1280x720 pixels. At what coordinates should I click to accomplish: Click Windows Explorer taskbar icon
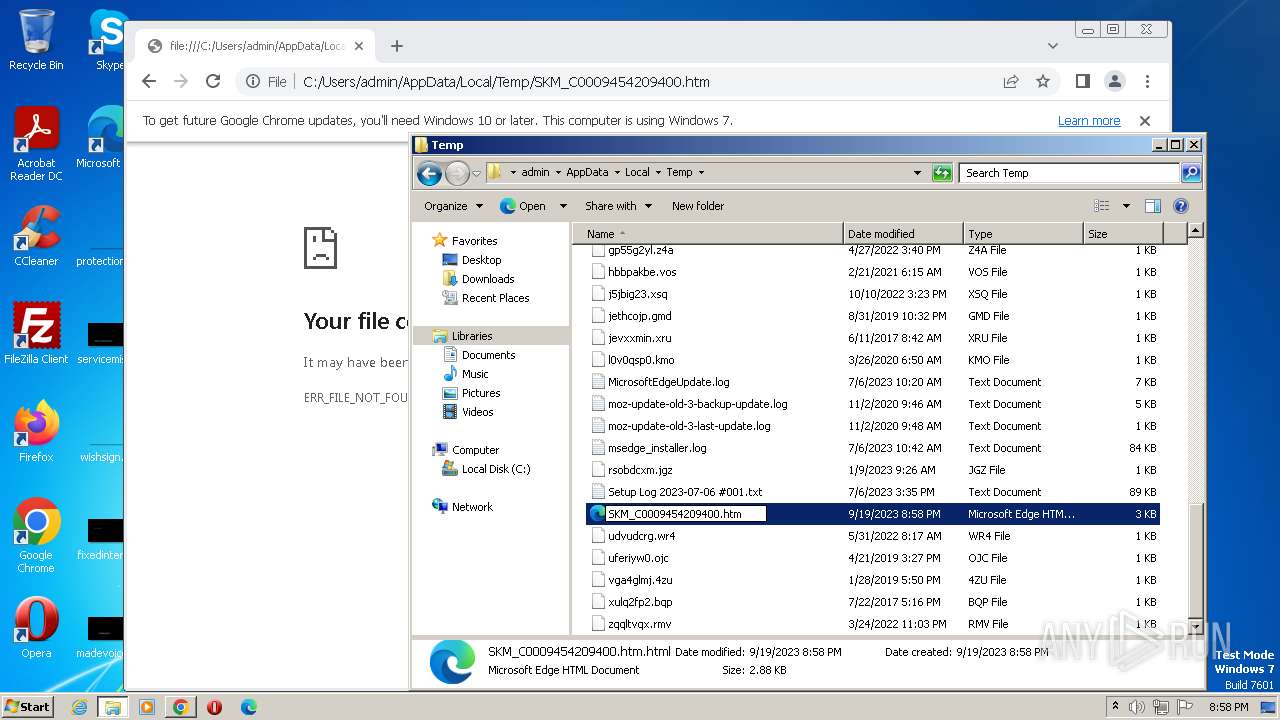click(113, 707)
